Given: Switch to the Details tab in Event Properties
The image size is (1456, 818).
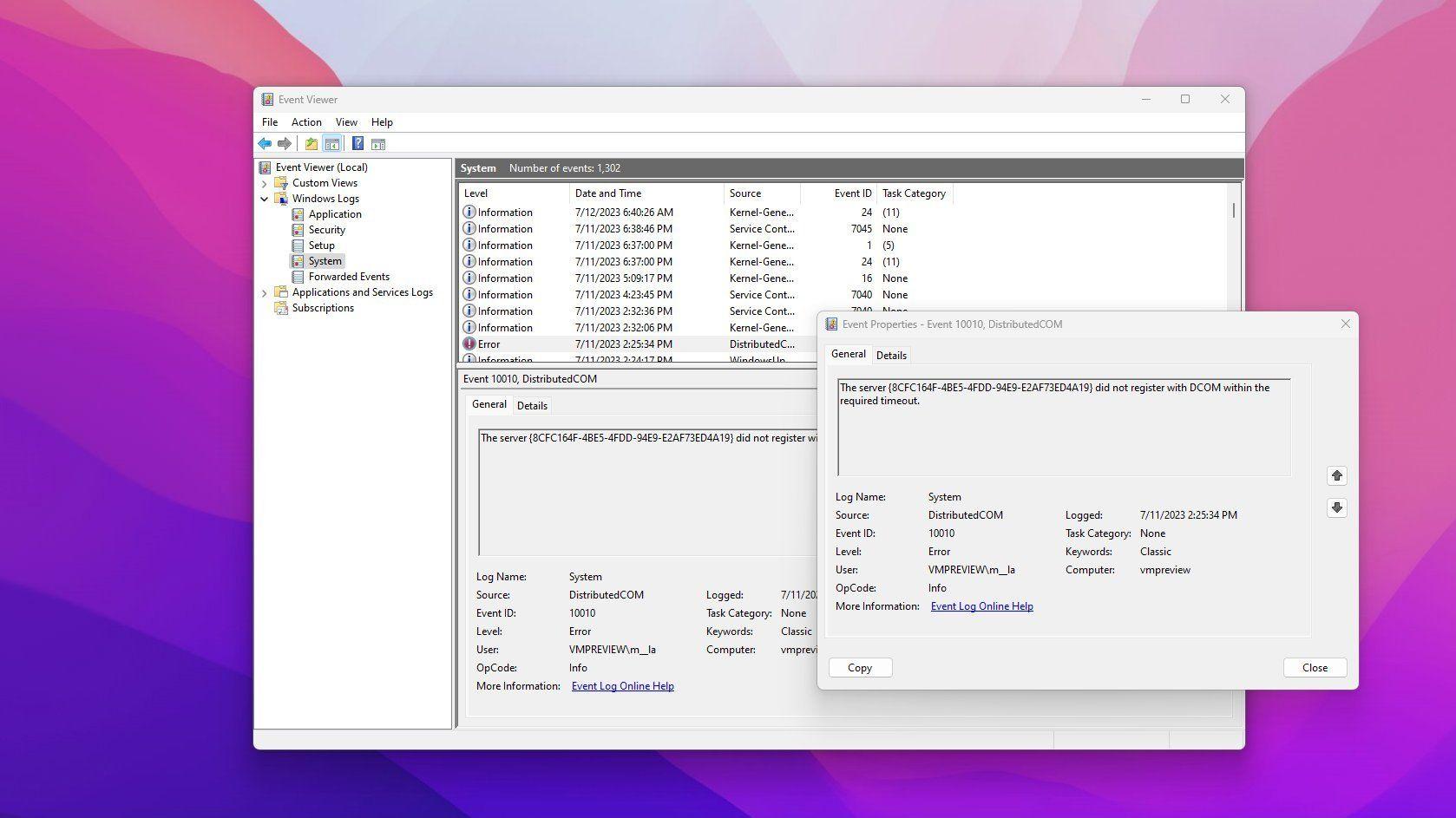Looking at the screenshot, I should 891,355.
